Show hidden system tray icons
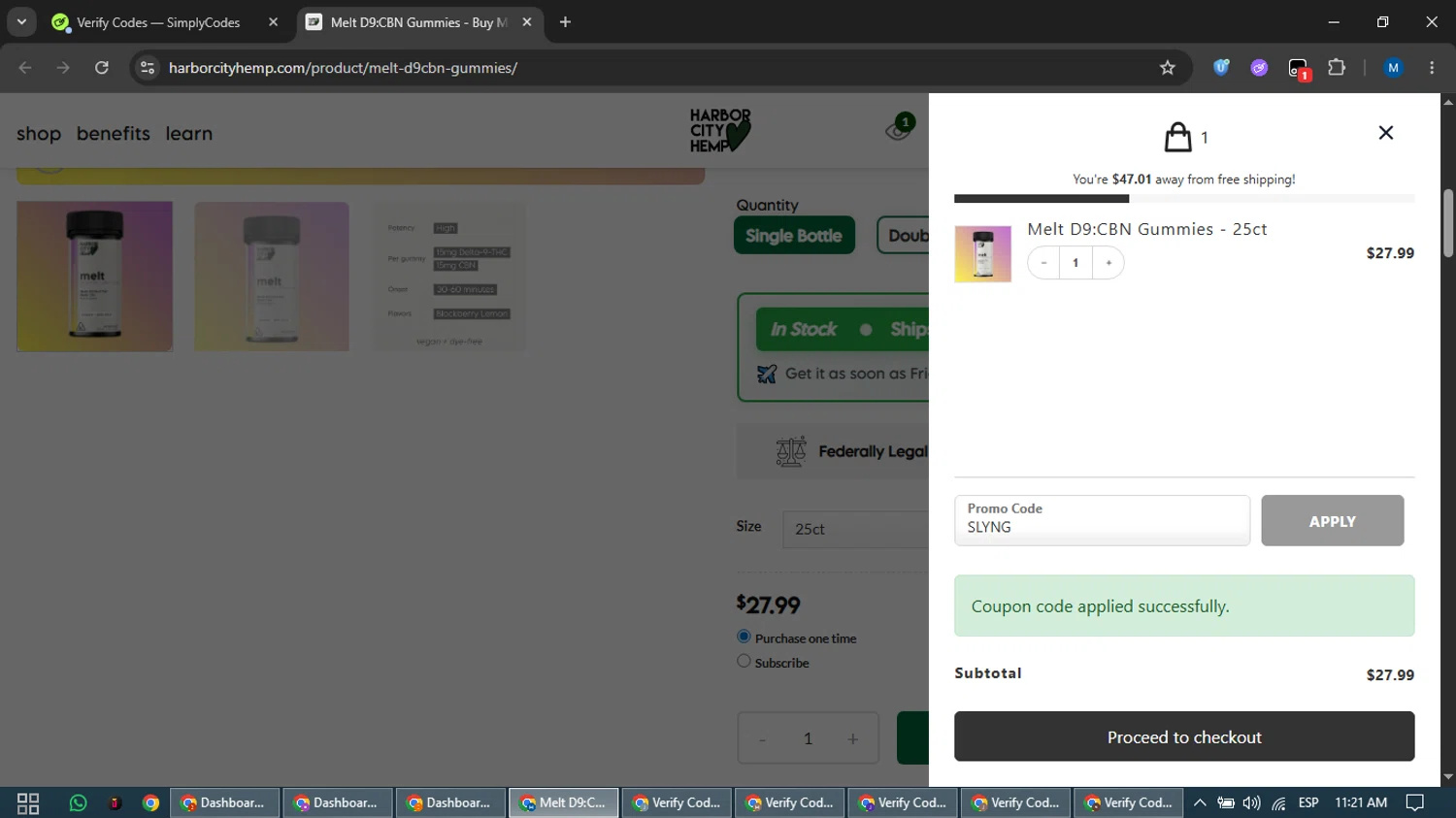 point(1200,803)
